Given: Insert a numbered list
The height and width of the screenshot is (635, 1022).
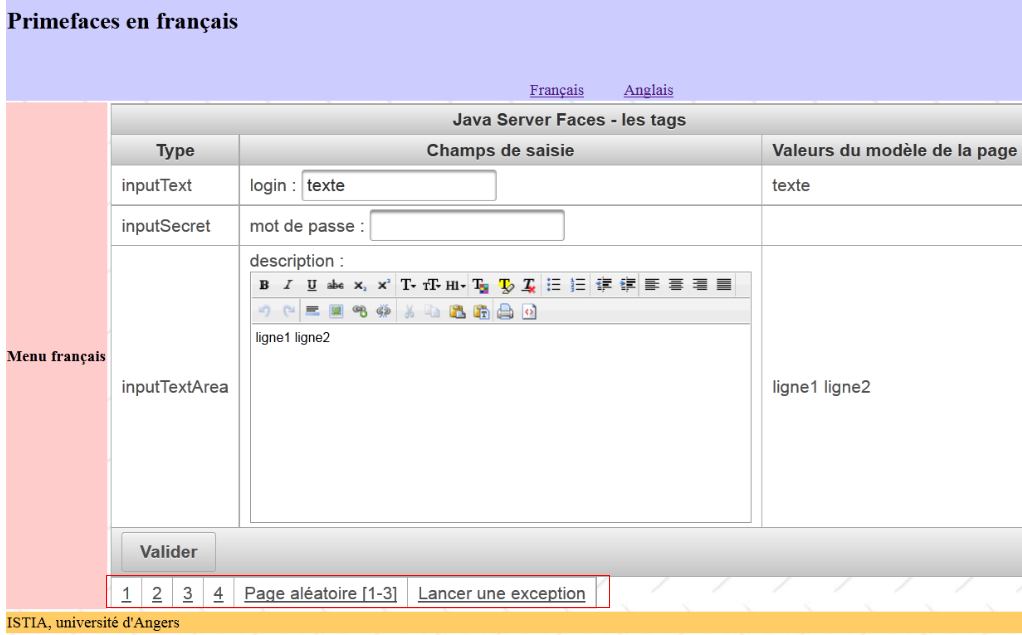Looking at the screenshot, I should (577, 285).
